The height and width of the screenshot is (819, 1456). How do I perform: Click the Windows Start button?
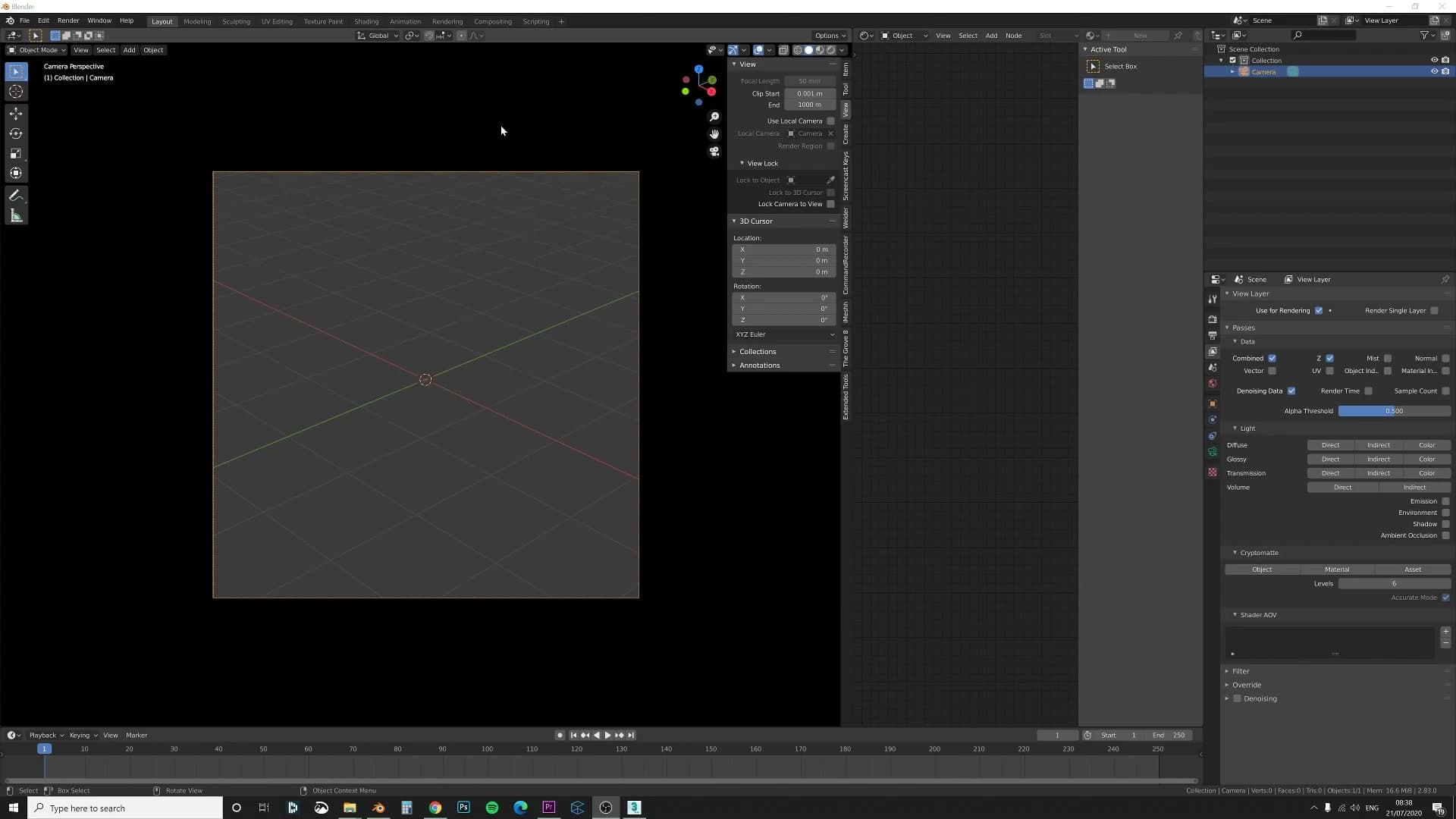pos(14,808)
